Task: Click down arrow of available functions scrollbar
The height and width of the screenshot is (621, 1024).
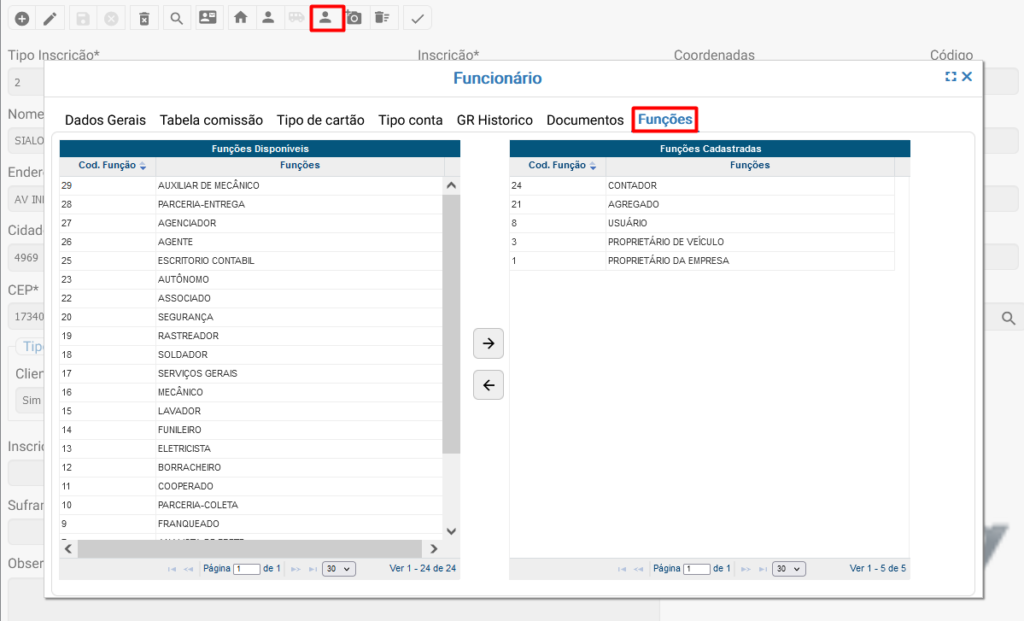Action: coord(450,531)
